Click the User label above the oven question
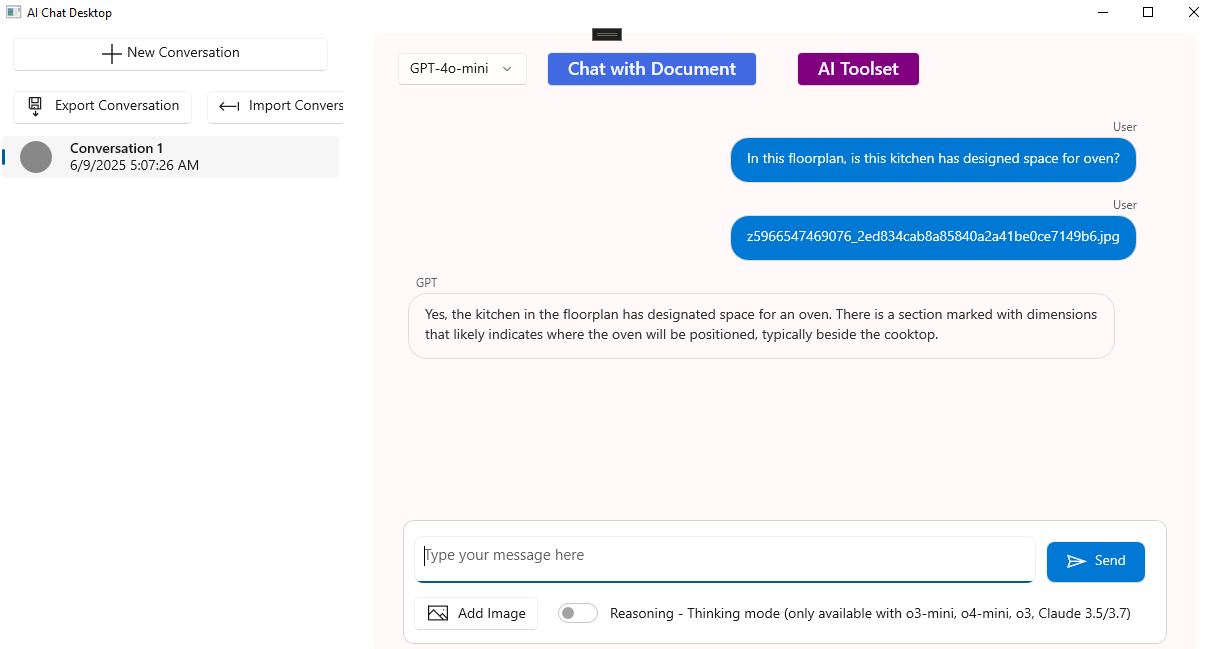The image size is (1211, 649). coord(1125,127)
